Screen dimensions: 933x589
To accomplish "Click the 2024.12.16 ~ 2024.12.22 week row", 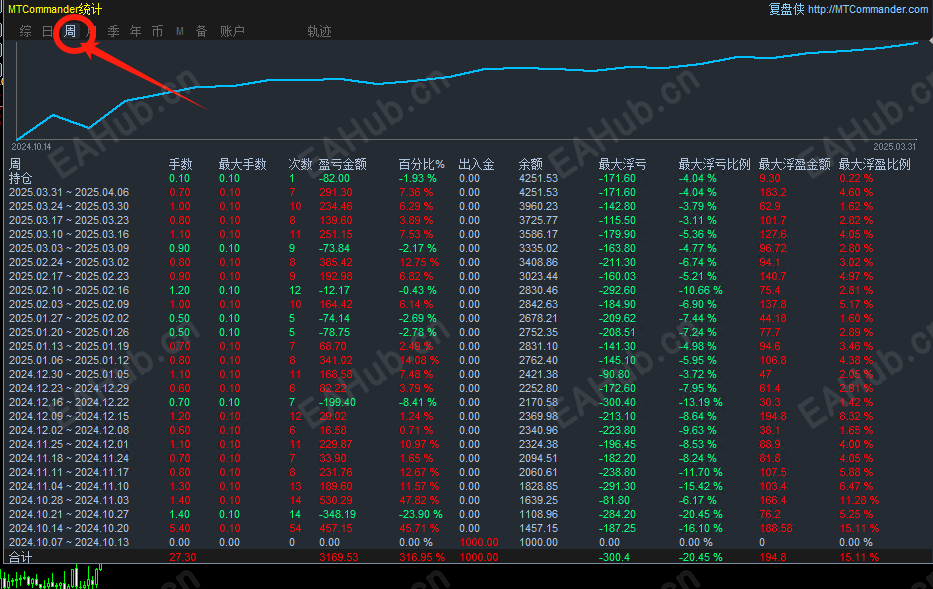I will click(466, 402).
